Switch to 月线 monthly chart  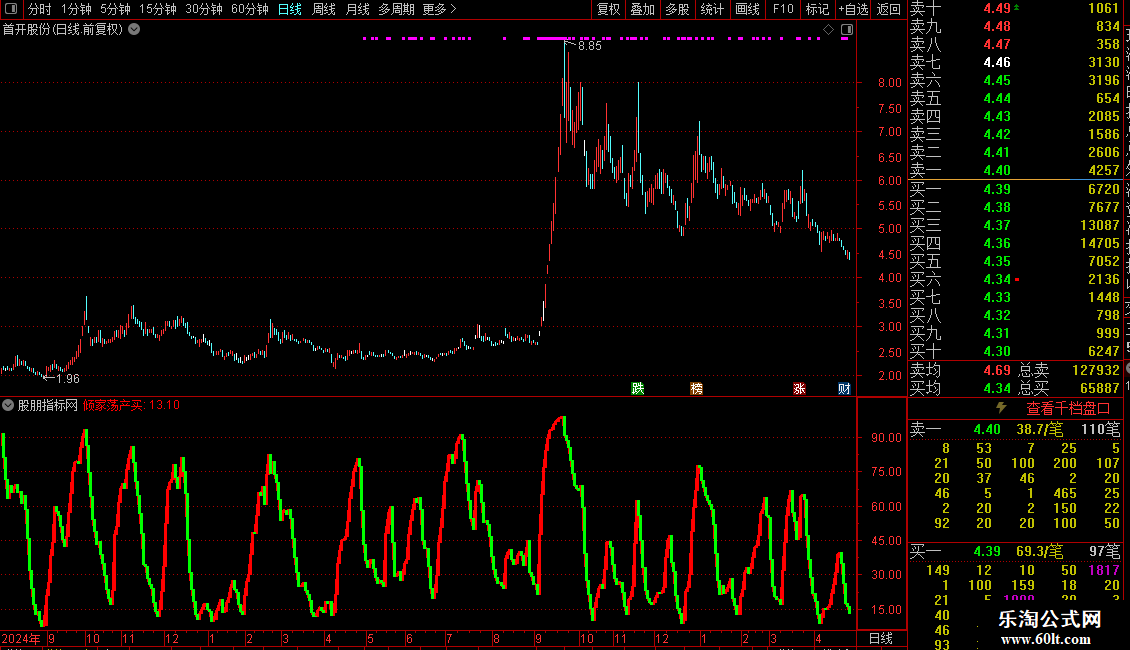coord(357,9)
